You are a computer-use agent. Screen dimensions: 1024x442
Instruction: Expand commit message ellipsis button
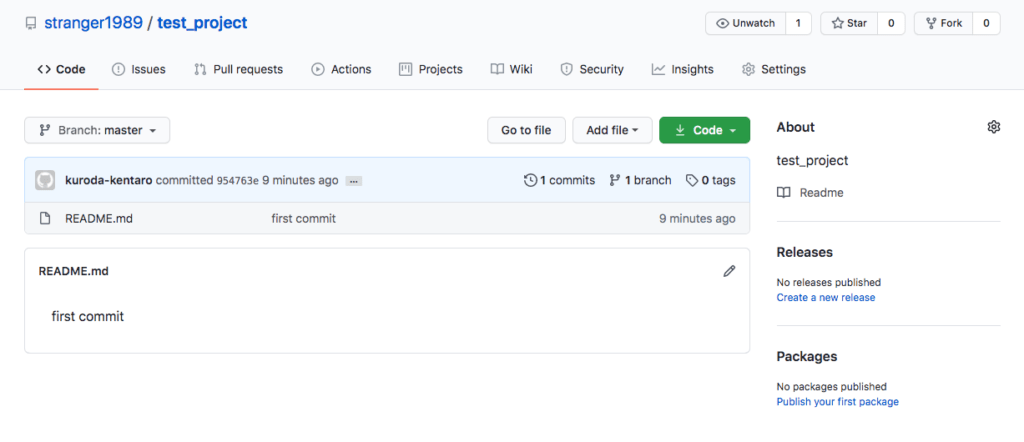(354, 182)
